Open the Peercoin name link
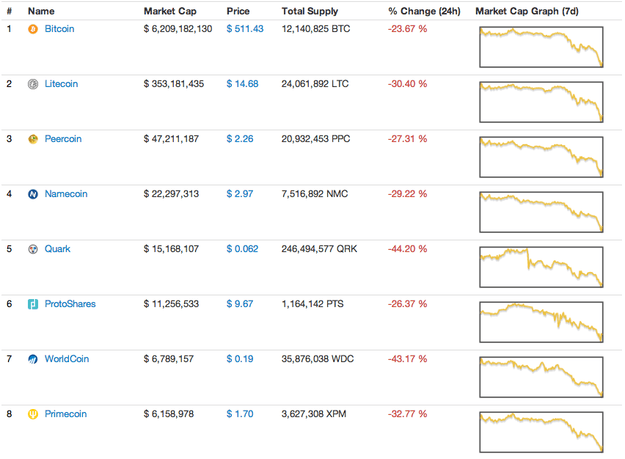The width and height of the screenshot is (625, 459). 63,139
